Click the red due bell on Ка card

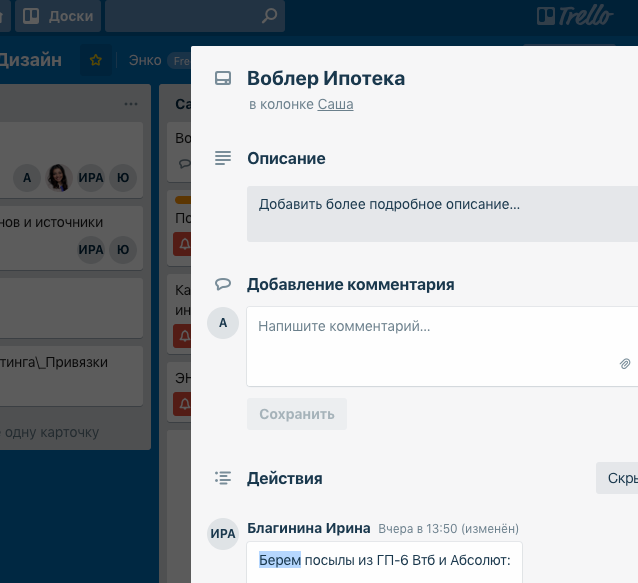point(183,336)
